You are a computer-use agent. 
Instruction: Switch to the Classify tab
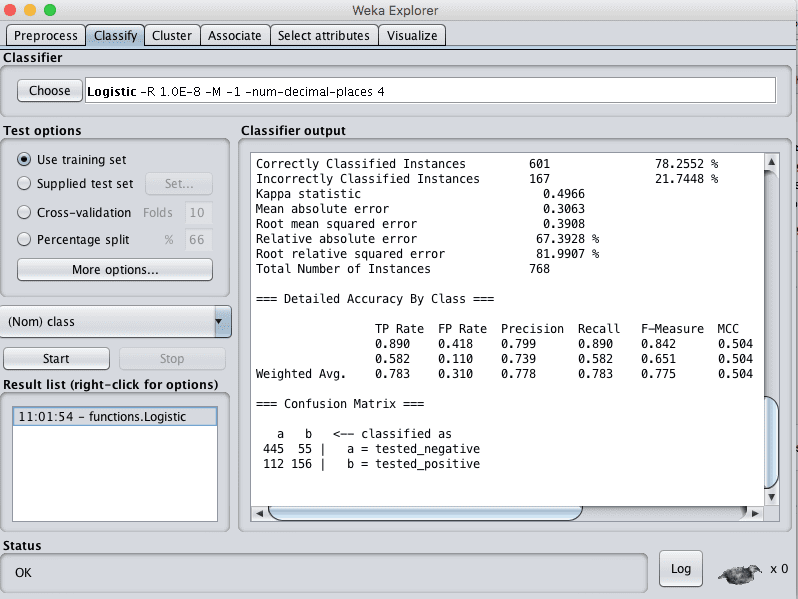[x=116, y=36]
